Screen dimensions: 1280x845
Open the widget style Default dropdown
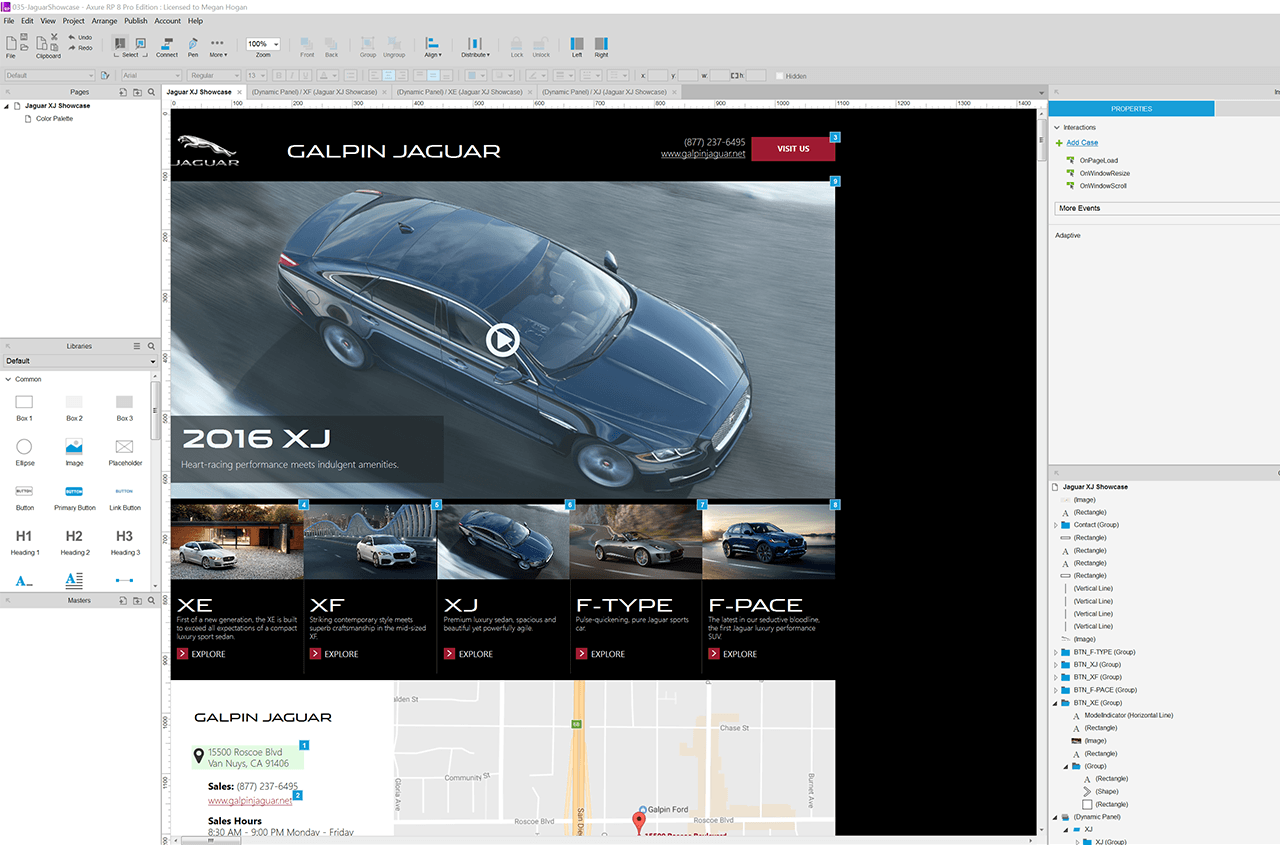[49, 76]
